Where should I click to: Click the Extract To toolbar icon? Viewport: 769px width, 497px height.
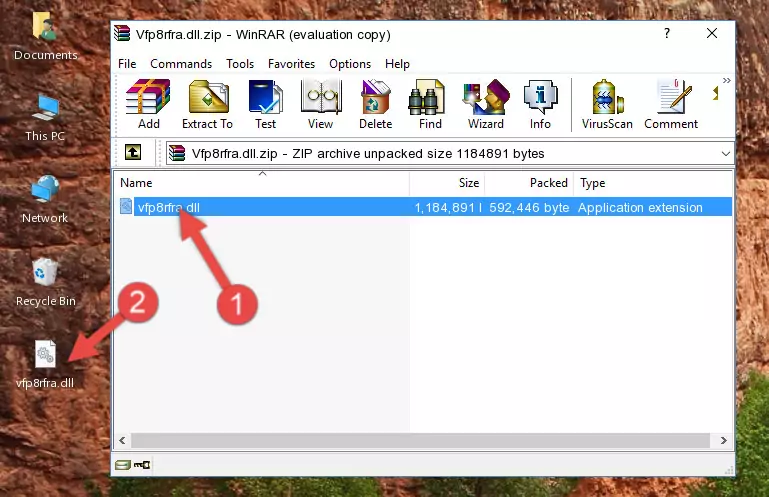coord(207,105)
